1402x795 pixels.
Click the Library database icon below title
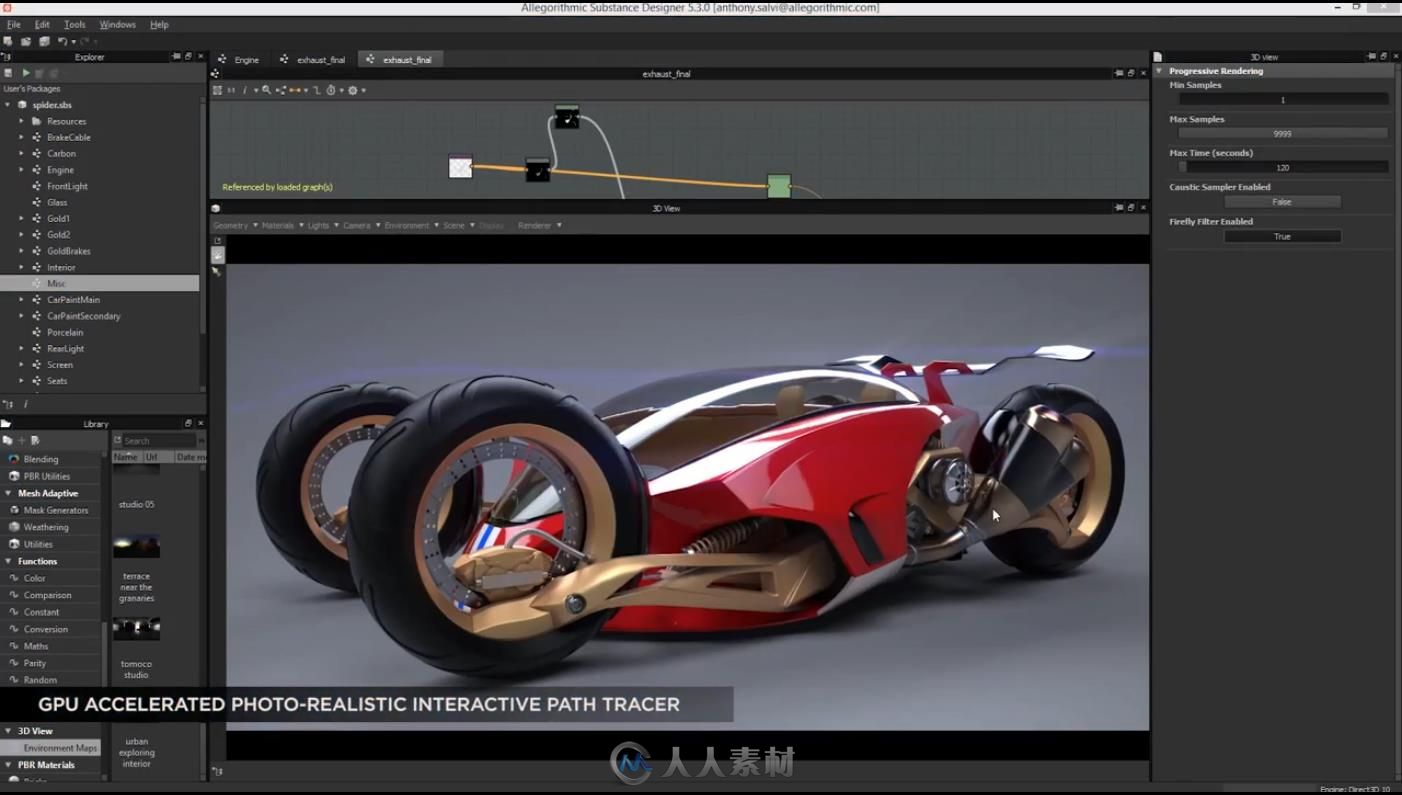(7, 440)
